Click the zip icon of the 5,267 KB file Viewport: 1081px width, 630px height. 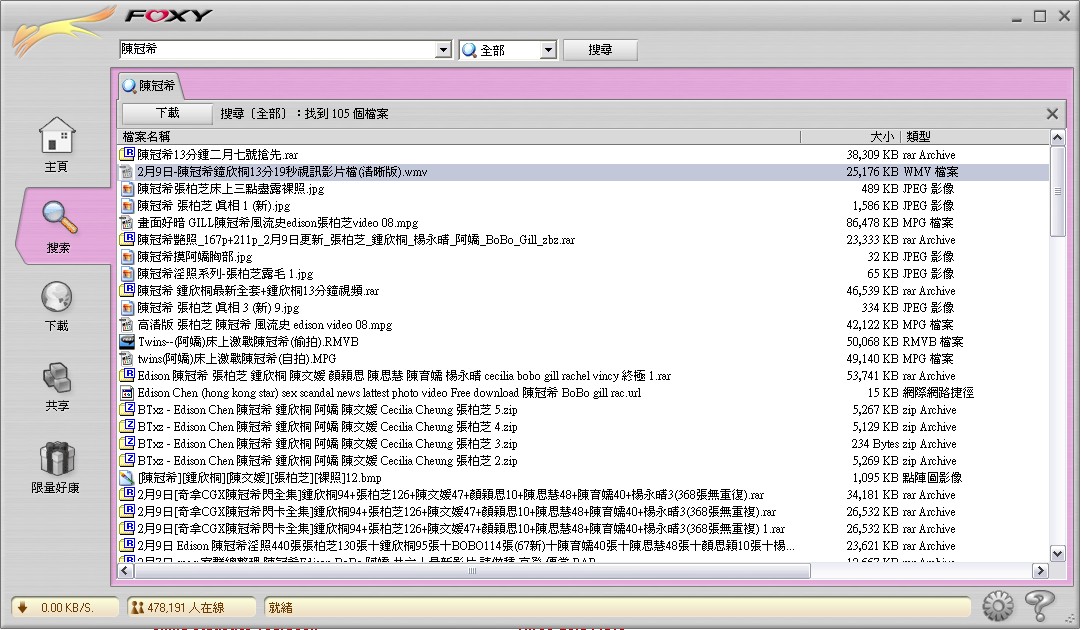(x=127, y=409)
